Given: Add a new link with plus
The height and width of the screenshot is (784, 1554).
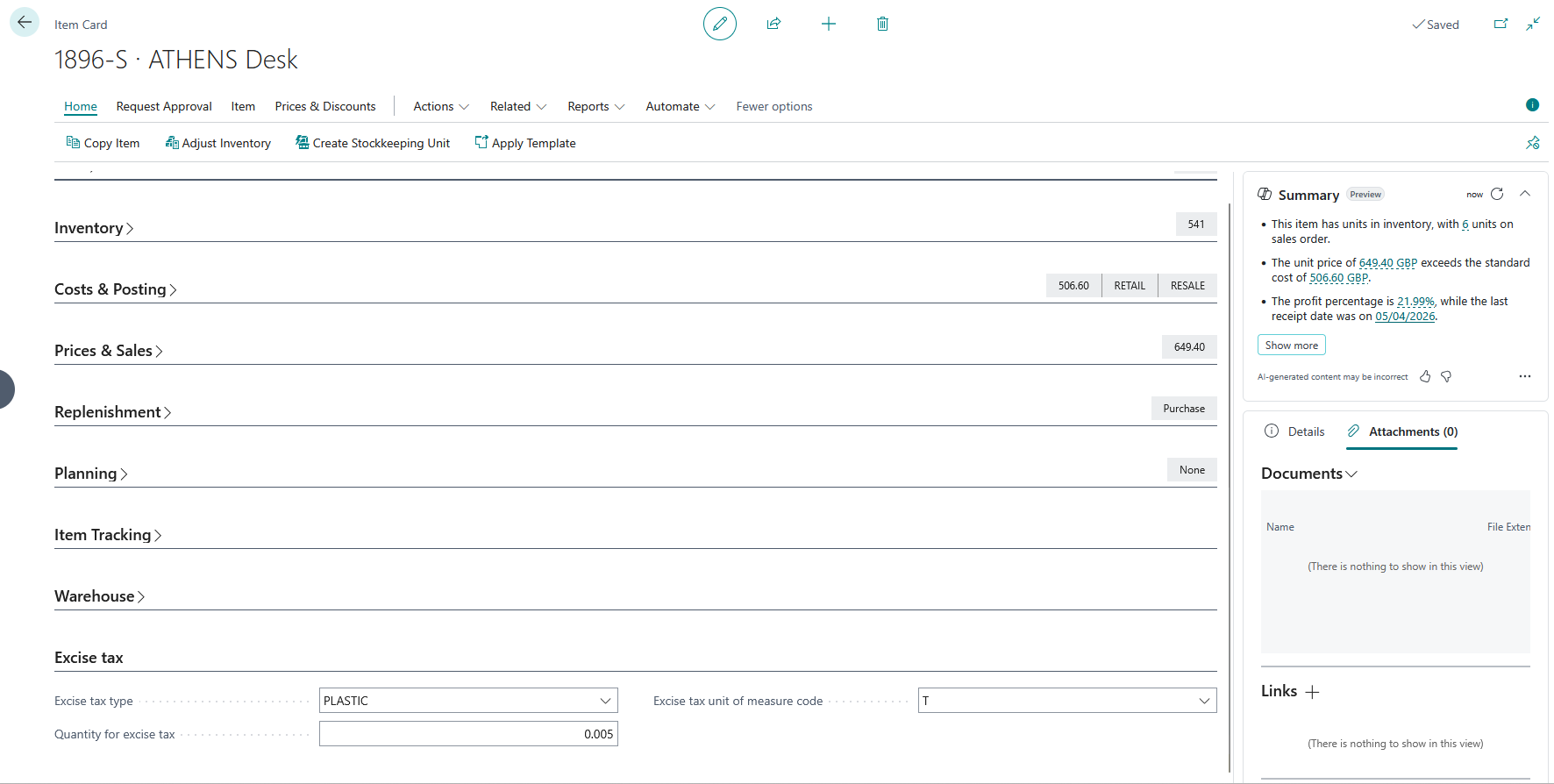Looking at the screenshot, I should click(x=1312, y=692).
